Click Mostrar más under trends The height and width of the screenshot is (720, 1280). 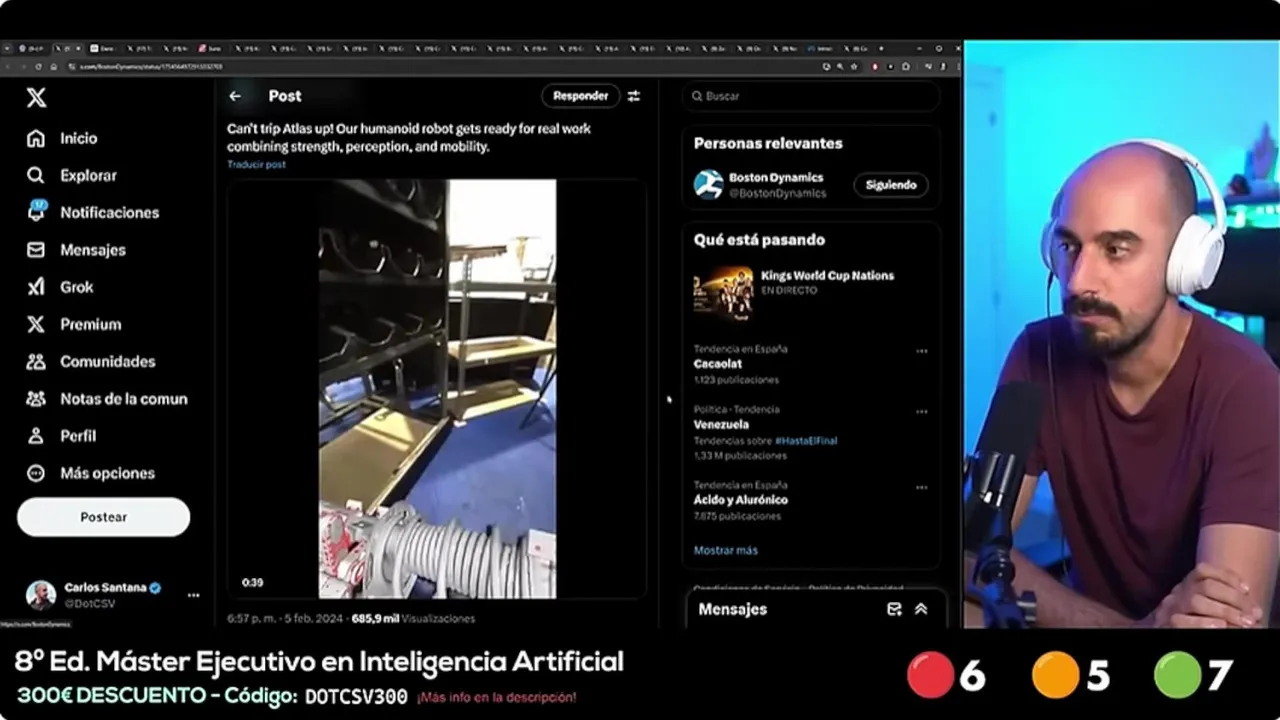[x=725, y=550]
